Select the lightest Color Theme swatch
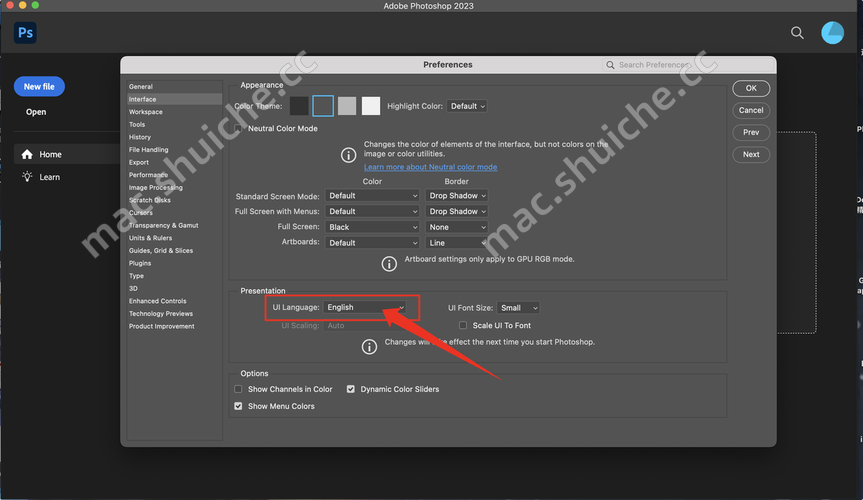The image size is (863, 500). pos(371,106)
